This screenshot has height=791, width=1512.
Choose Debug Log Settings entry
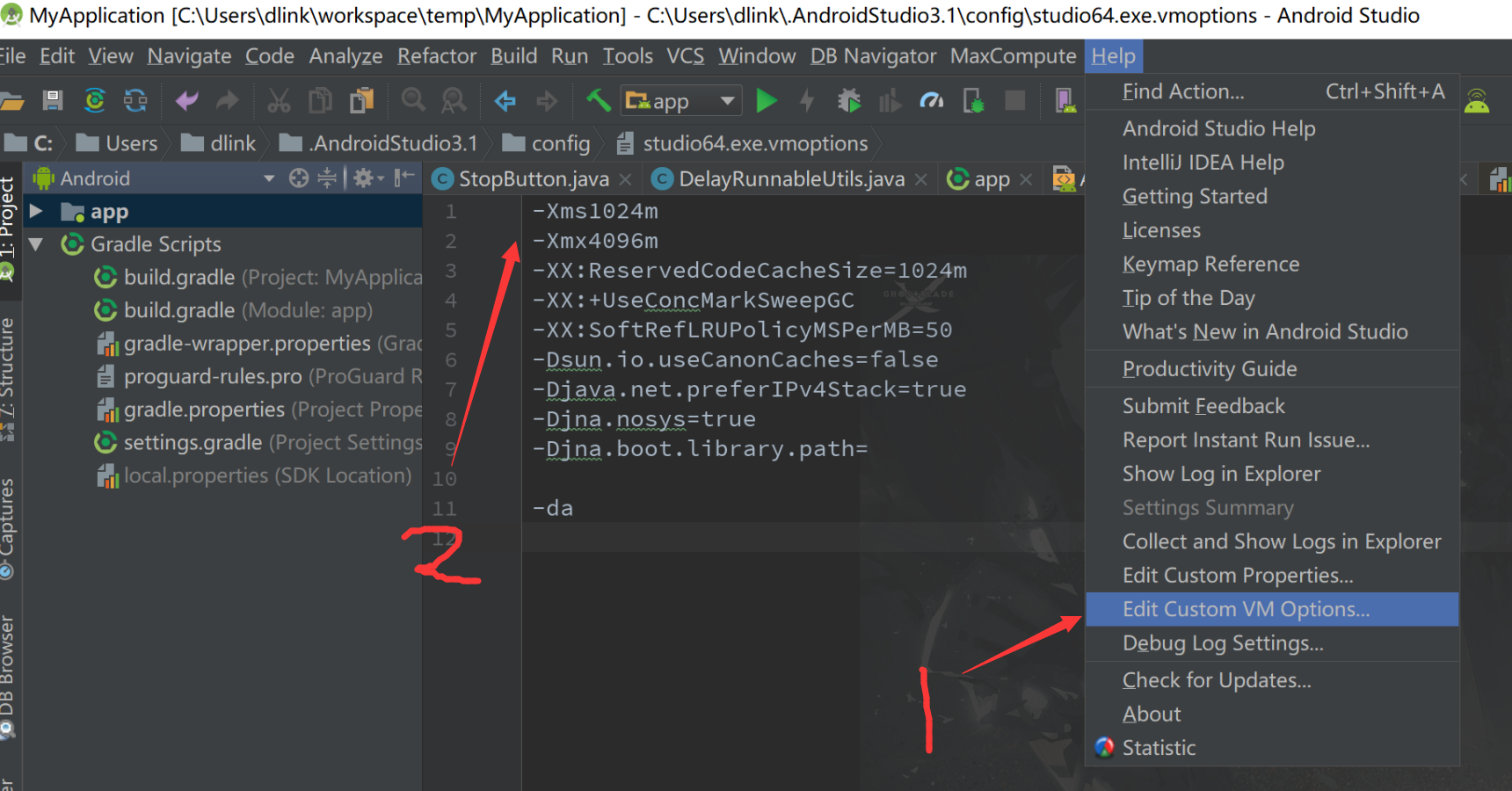tap(1272, 643)
